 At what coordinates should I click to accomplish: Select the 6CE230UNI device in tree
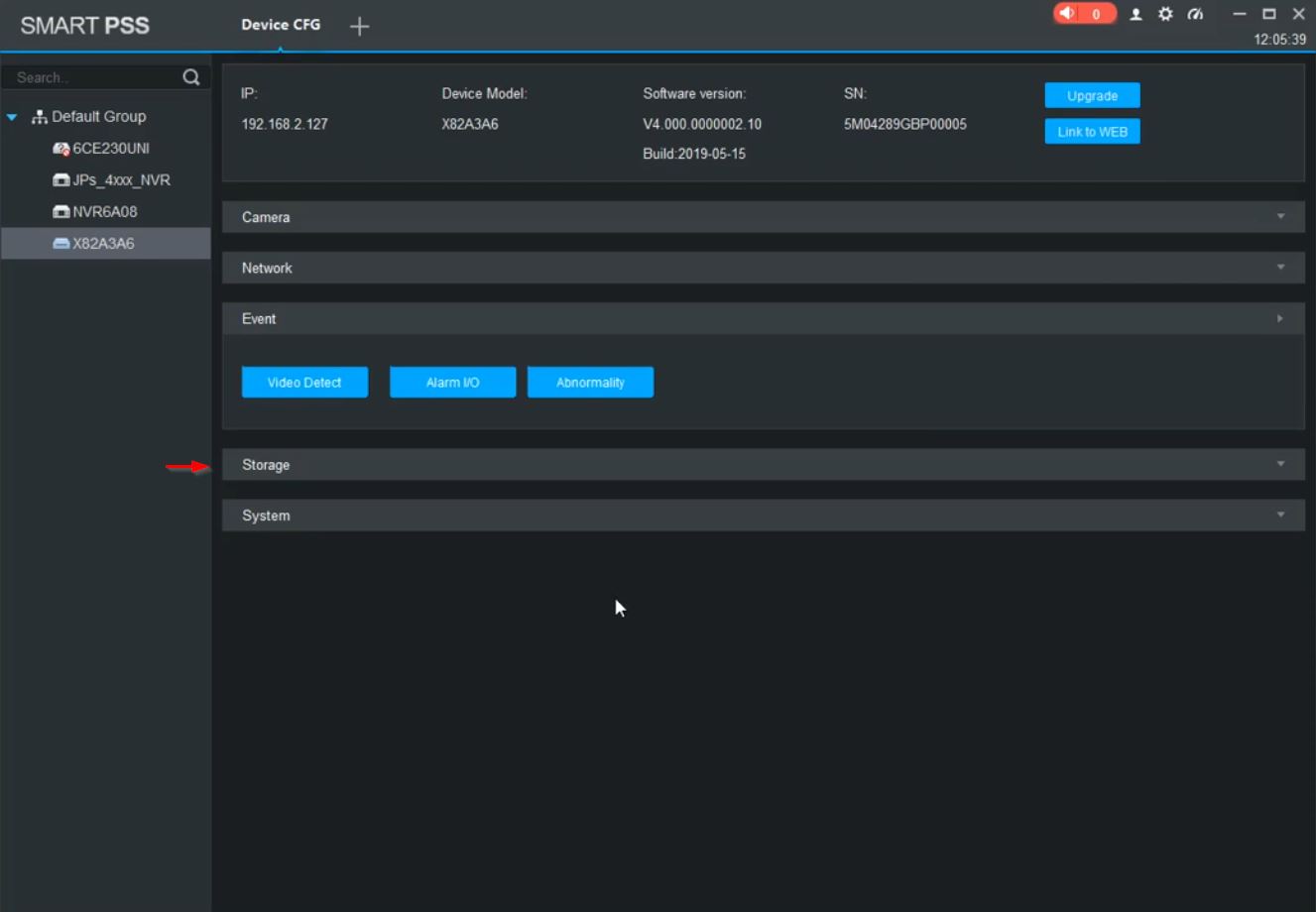coord(110,149)
